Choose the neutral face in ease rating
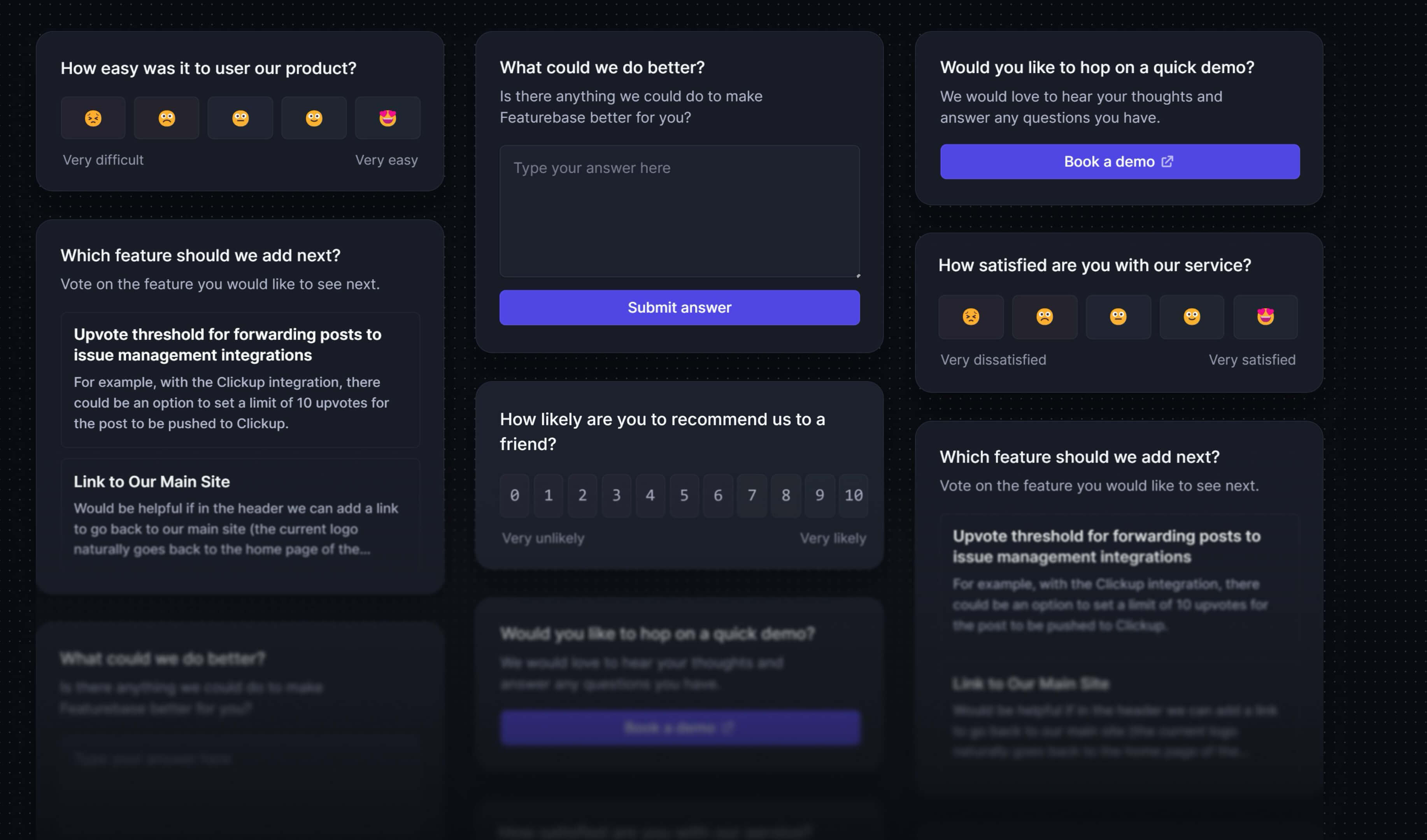 pyautogui.click(x=240, y=118)
